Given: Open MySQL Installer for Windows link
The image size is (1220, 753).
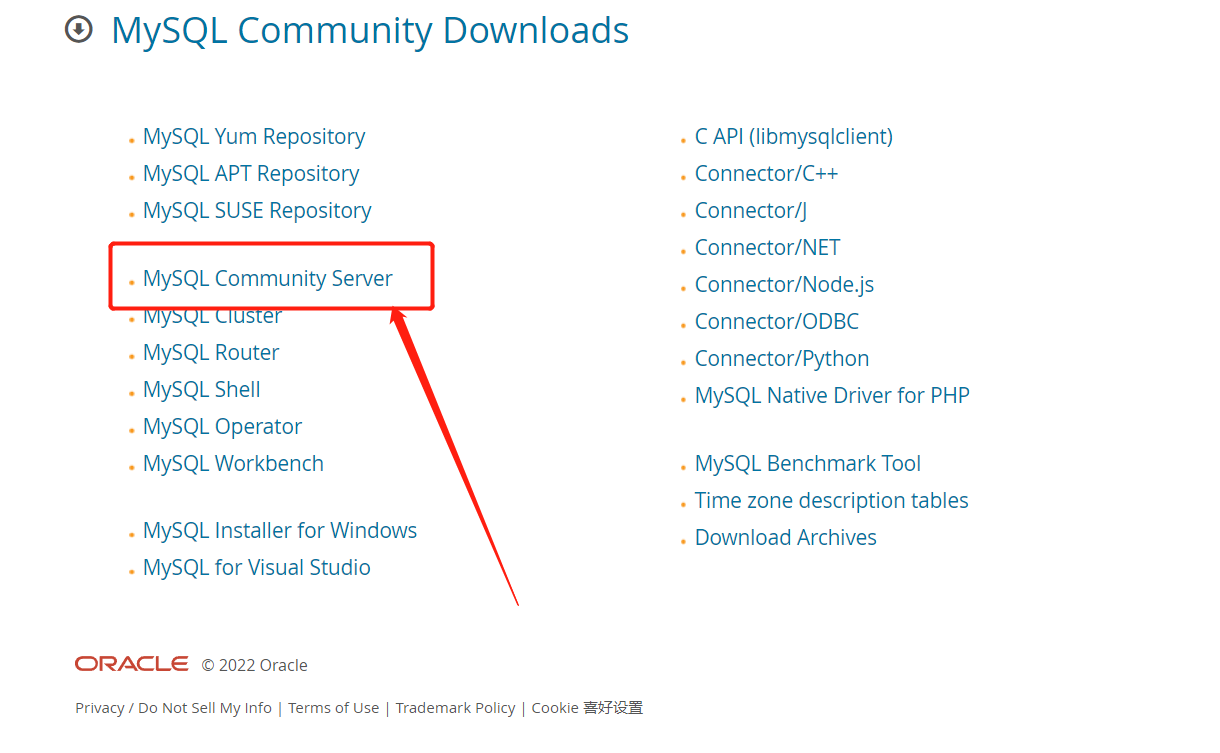Looking at the screenshot, I should click(280, 530).
